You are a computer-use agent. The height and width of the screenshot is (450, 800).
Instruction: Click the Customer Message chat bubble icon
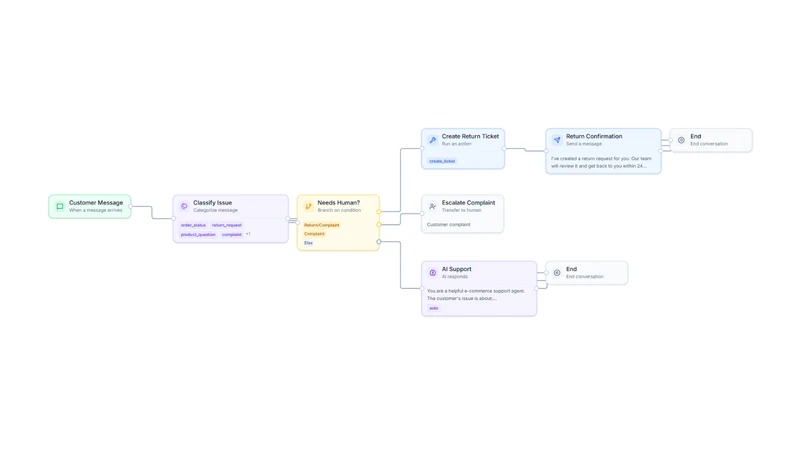(60, 207)
